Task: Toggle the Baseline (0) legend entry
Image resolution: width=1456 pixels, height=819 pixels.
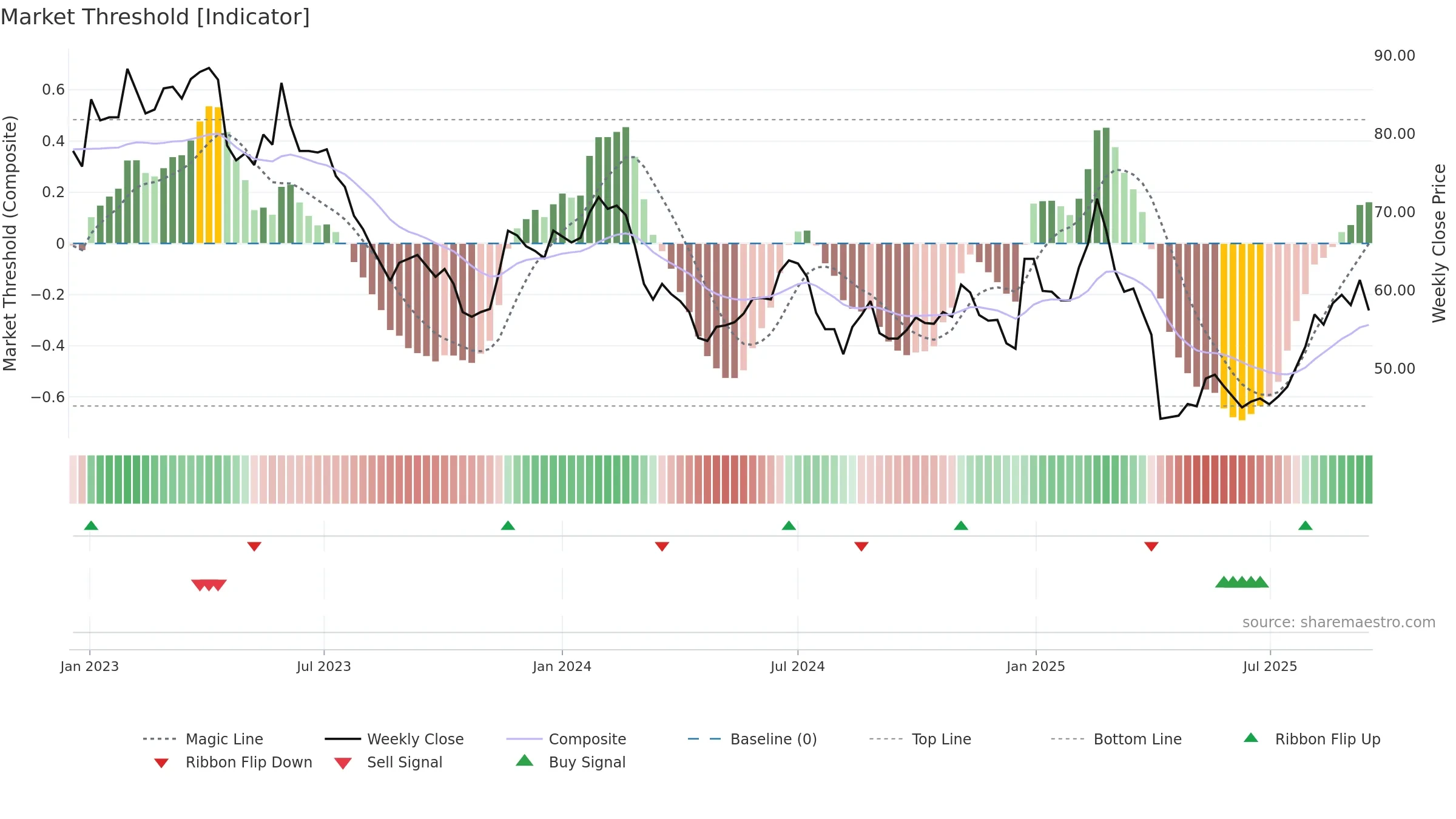Action: tap(752, 739)
